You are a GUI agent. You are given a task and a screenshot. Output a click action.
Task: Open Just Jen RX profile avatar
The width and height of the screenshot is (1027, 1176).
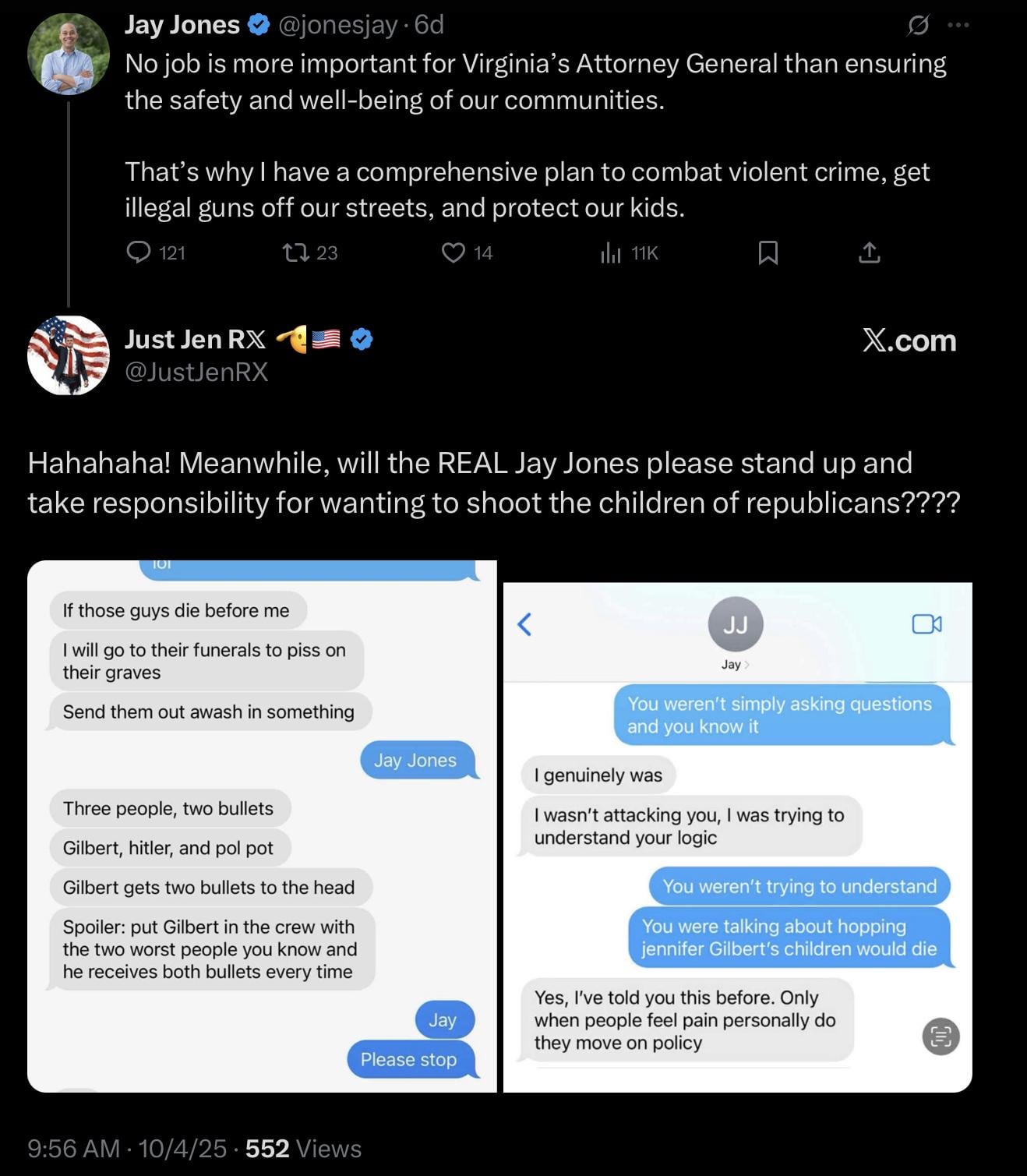point(69,355)
